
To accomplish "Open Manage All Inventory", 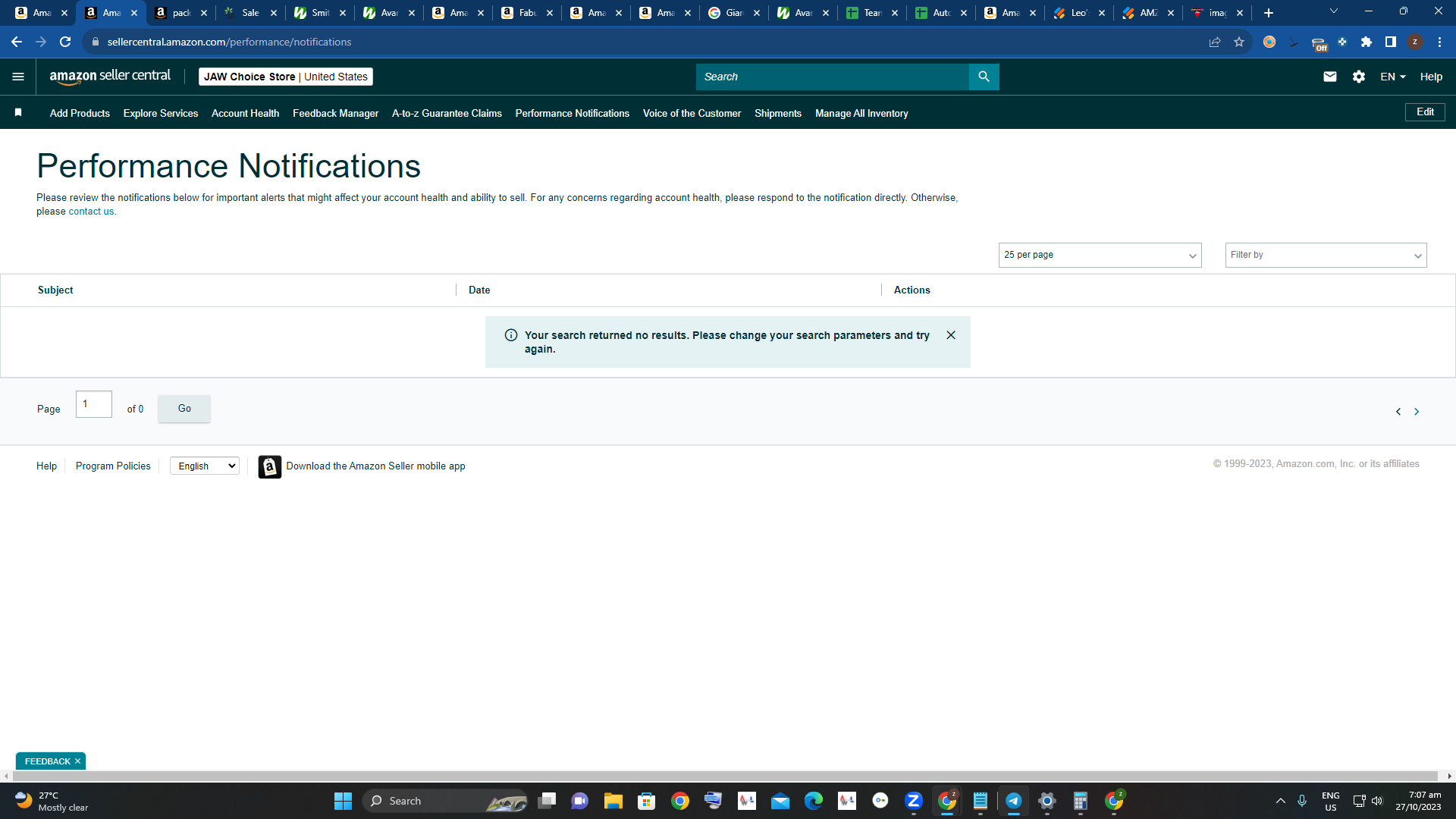I will [861, 113].
